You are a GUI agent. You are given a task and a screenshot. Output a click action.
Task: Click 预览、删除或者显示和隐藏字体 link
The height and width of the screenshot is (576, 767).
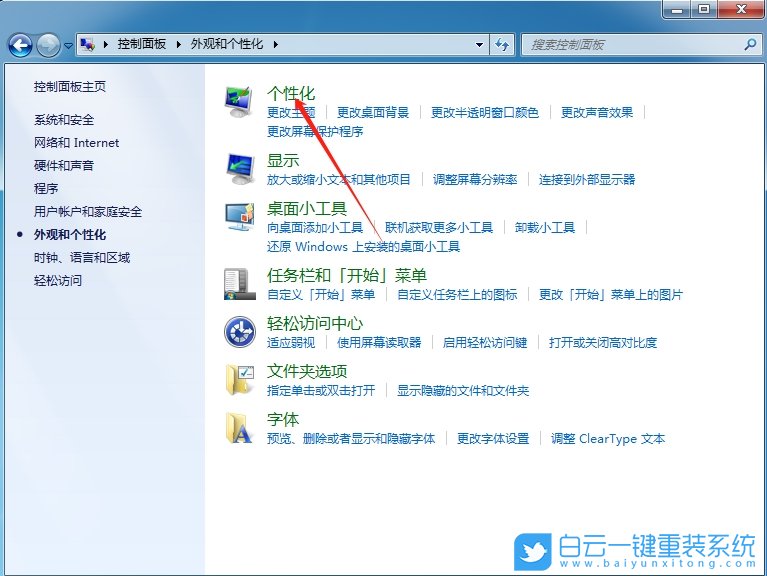[x=351, y=439]
